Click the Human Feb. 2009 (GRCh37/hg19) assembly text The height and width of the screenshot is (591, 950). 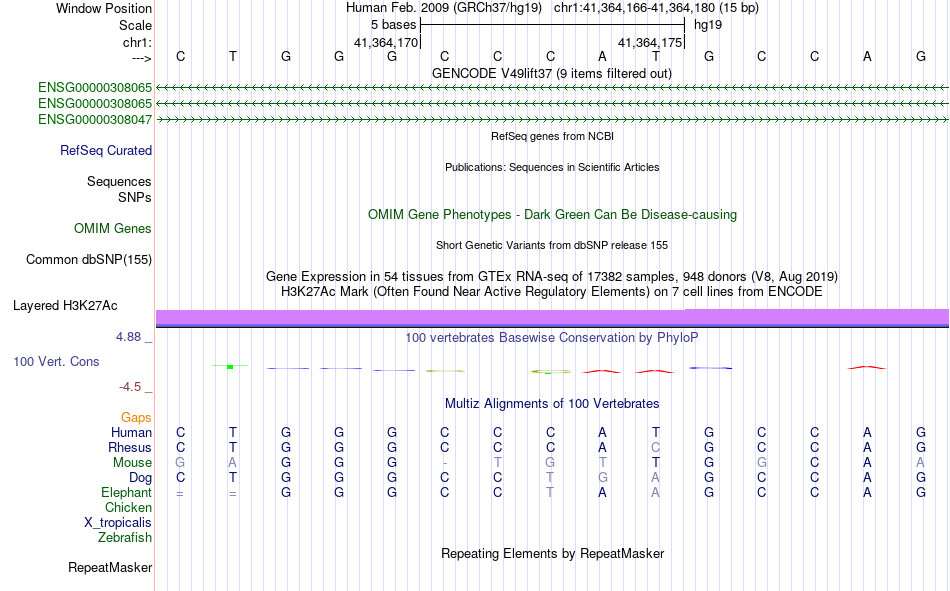445,8
